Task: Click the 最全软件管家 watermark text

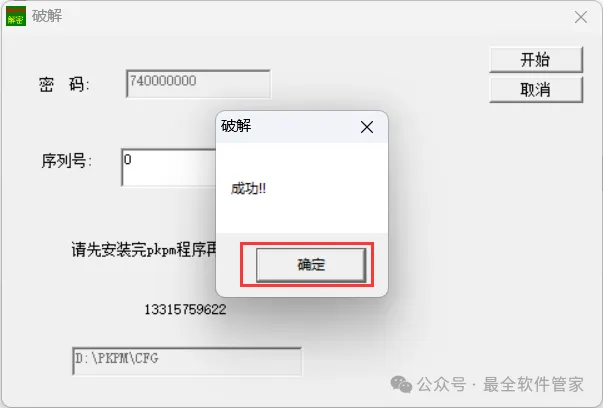Action: point(533,385)
